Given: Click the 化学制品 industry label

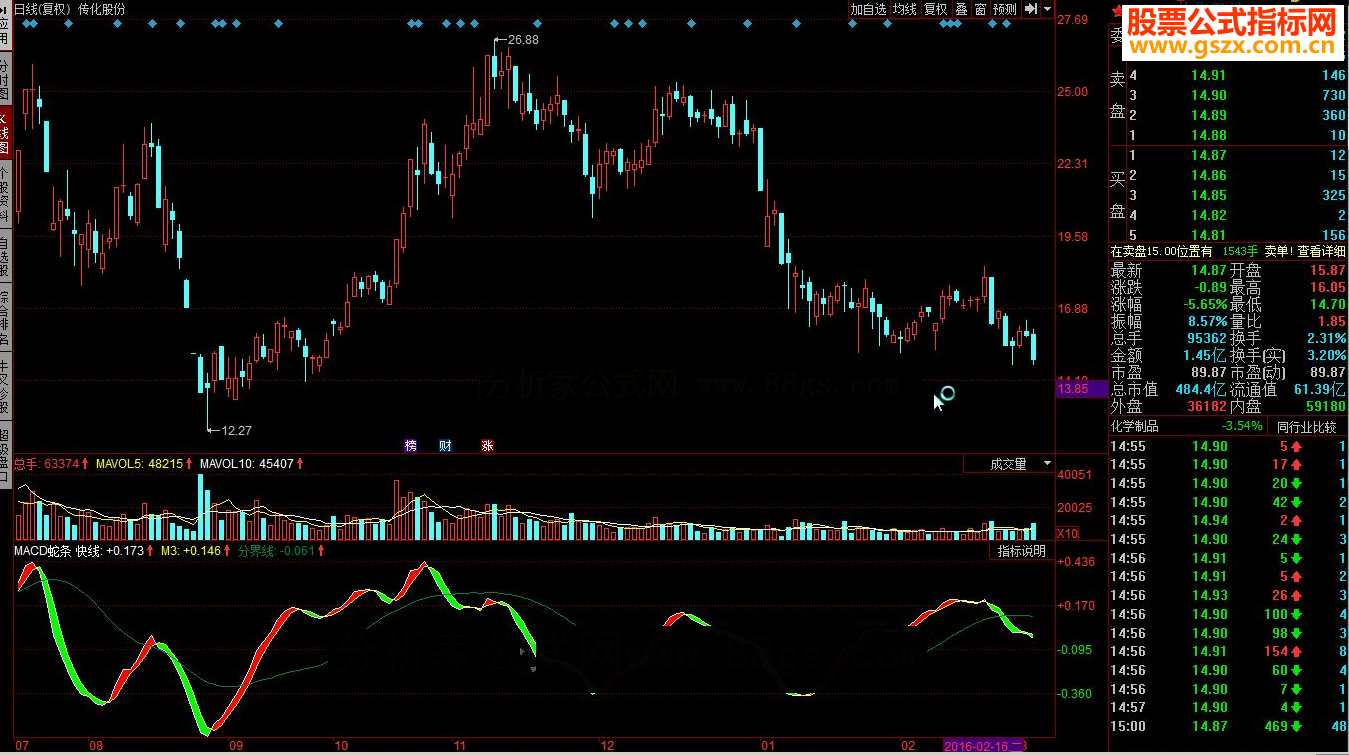Looking at the screenshot, I should [1135, 426].
